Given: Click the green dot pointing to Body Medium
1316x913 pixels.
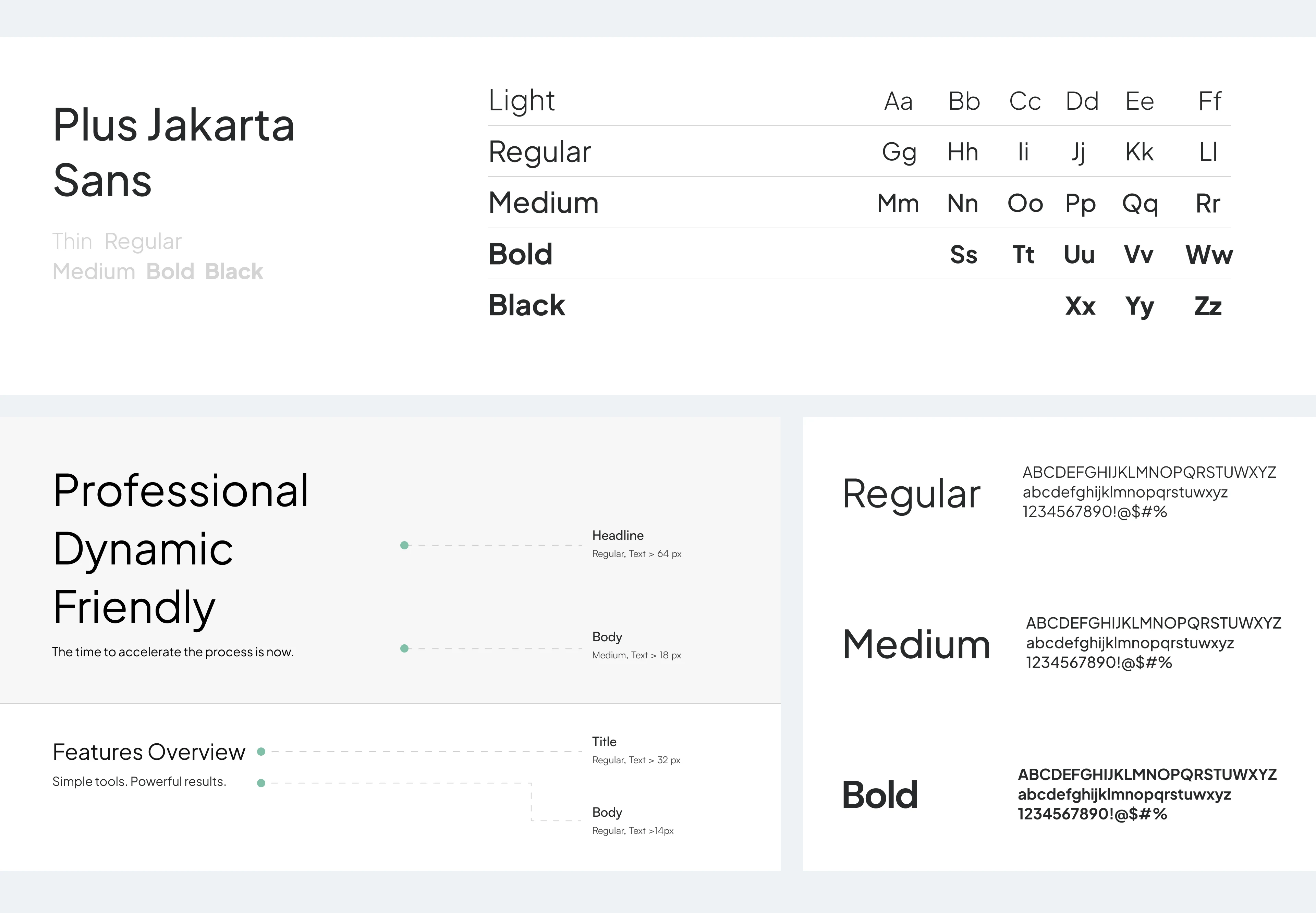Looking at the screenshot, I should 404,648.
